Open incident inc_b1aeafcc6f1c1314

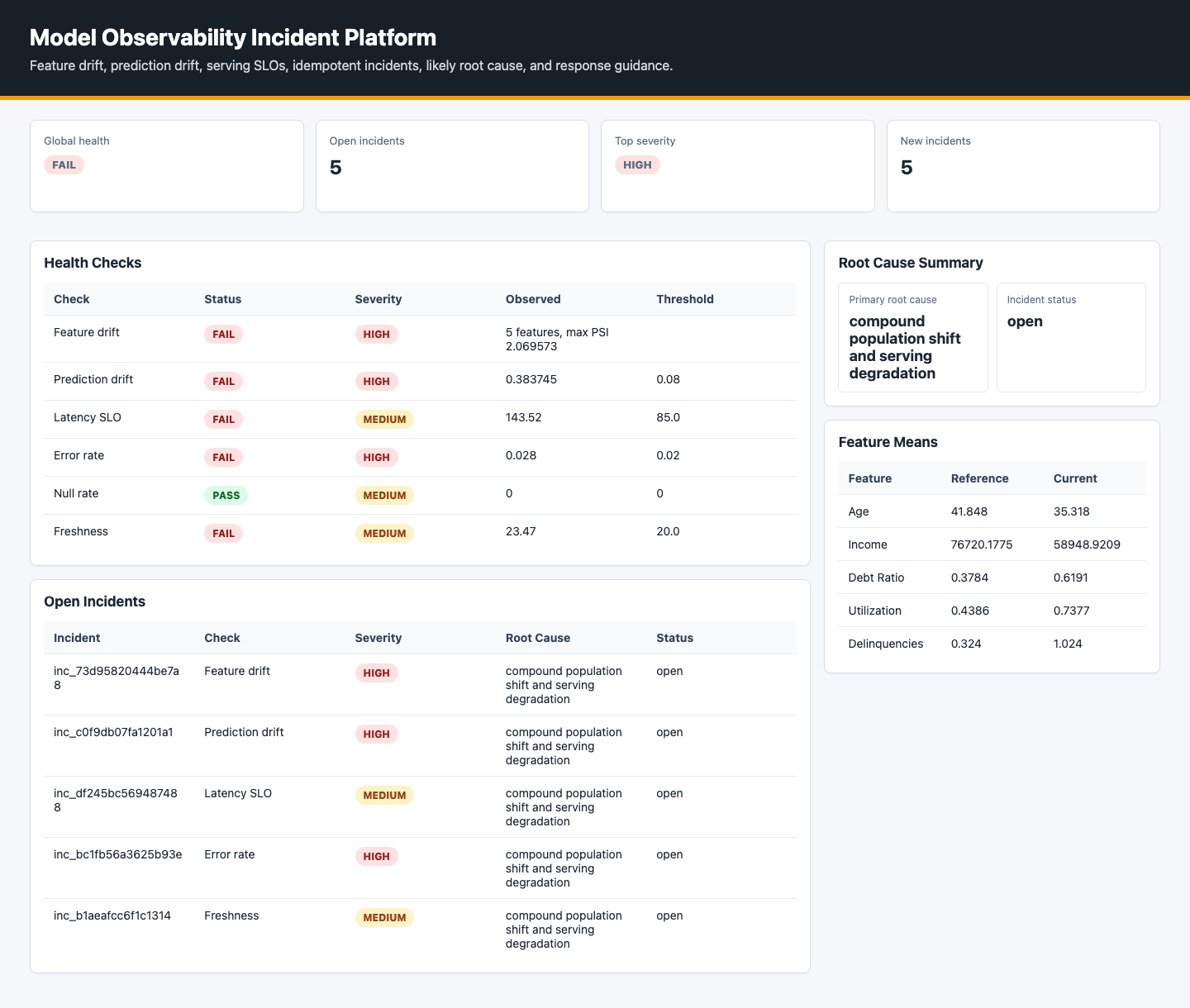click(x=112, y=915)
